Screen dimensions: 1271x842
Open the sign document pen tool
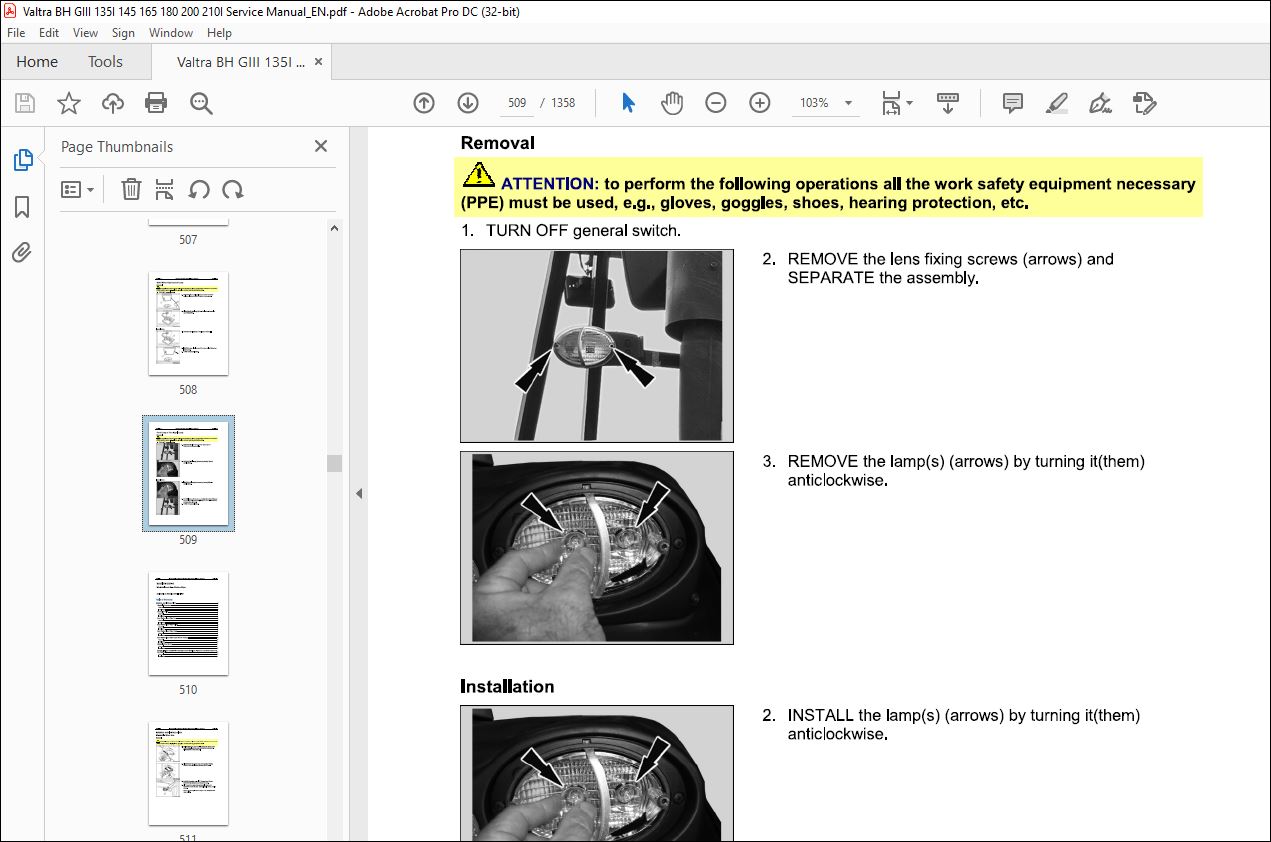click(x=1101, y=103)
